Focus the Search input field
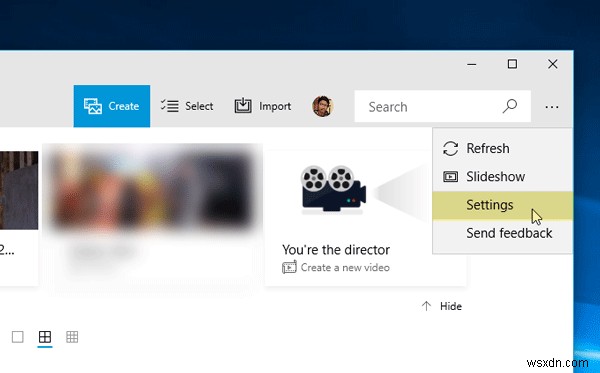Image resolution: width=600 pixels, height=373 pixels. pyautogui.click(x=442, y=106)
